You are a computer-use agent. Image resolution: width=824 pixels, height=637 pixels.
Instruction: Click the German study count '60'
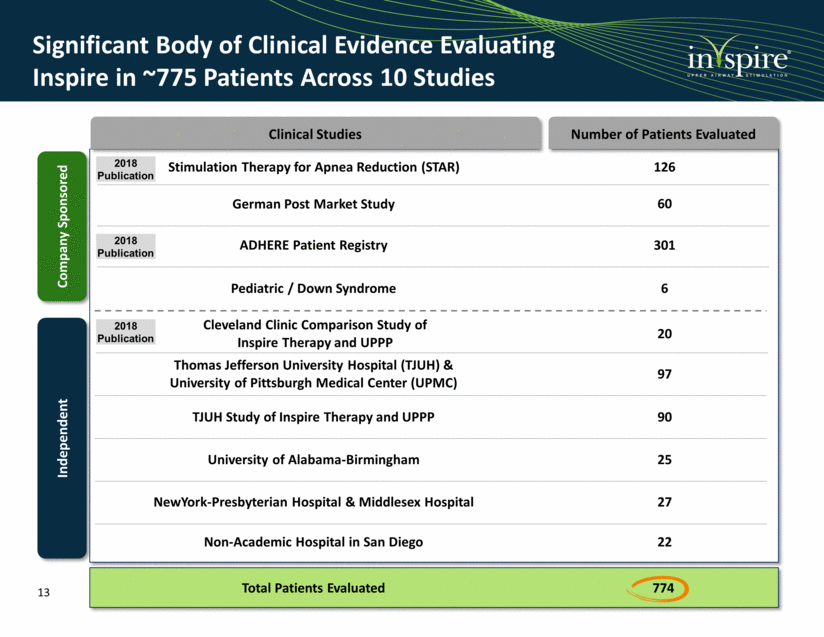pyautogui.click(x=664, y=204)
